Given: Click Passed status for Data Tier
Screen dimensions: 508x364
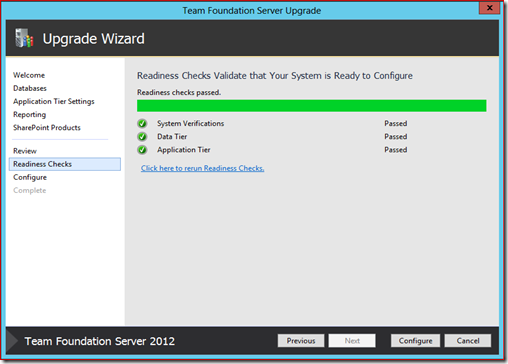Looking at the screenshot, I should 396,137.
